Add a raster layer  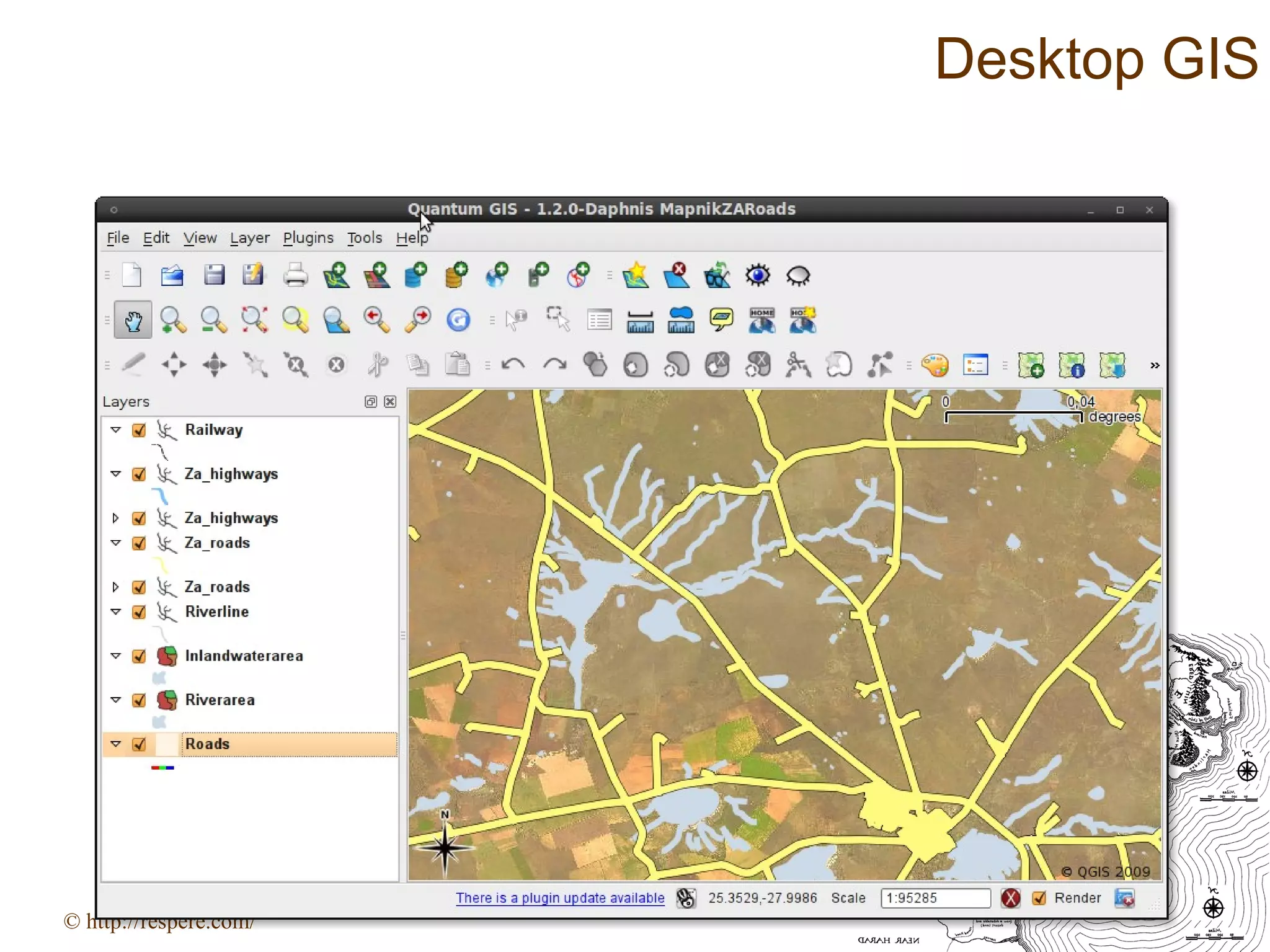click(x=377, y=275)
